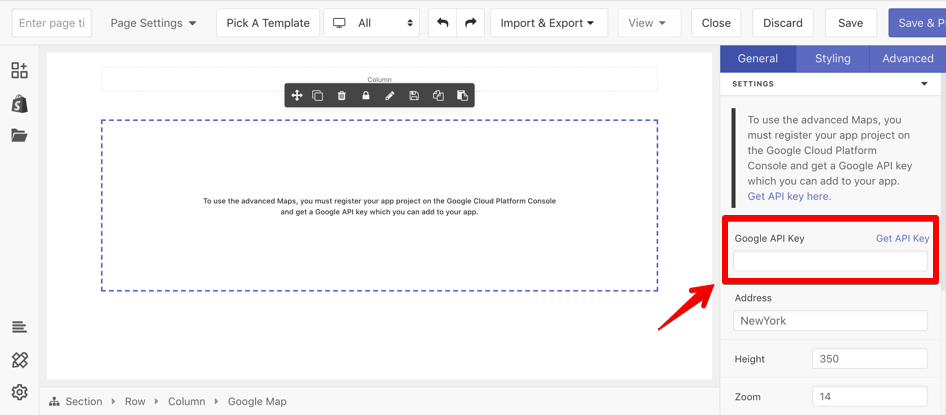Open the design tools icon in sidebar
The height and width of the screenshot is (415, 946).
click(19, 360)
